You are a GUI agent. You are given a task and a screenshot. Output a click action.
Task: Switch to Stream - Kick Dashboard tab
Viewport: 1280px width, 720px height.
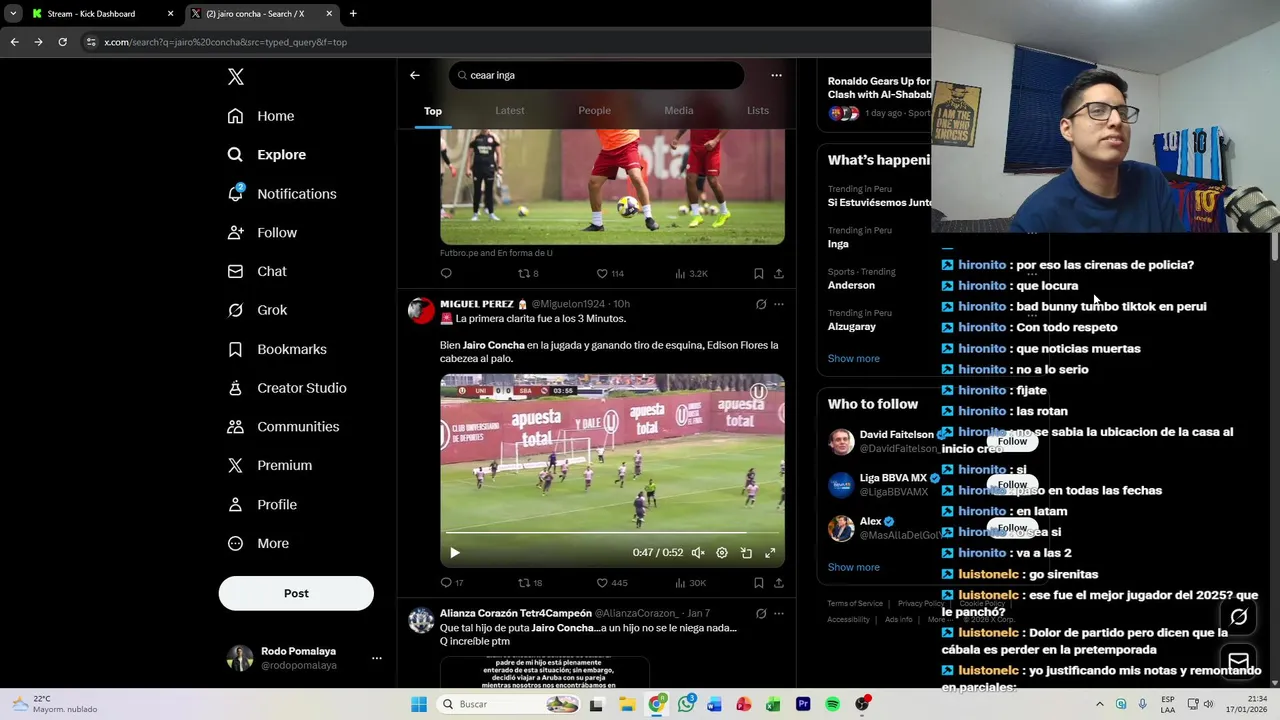102,14
